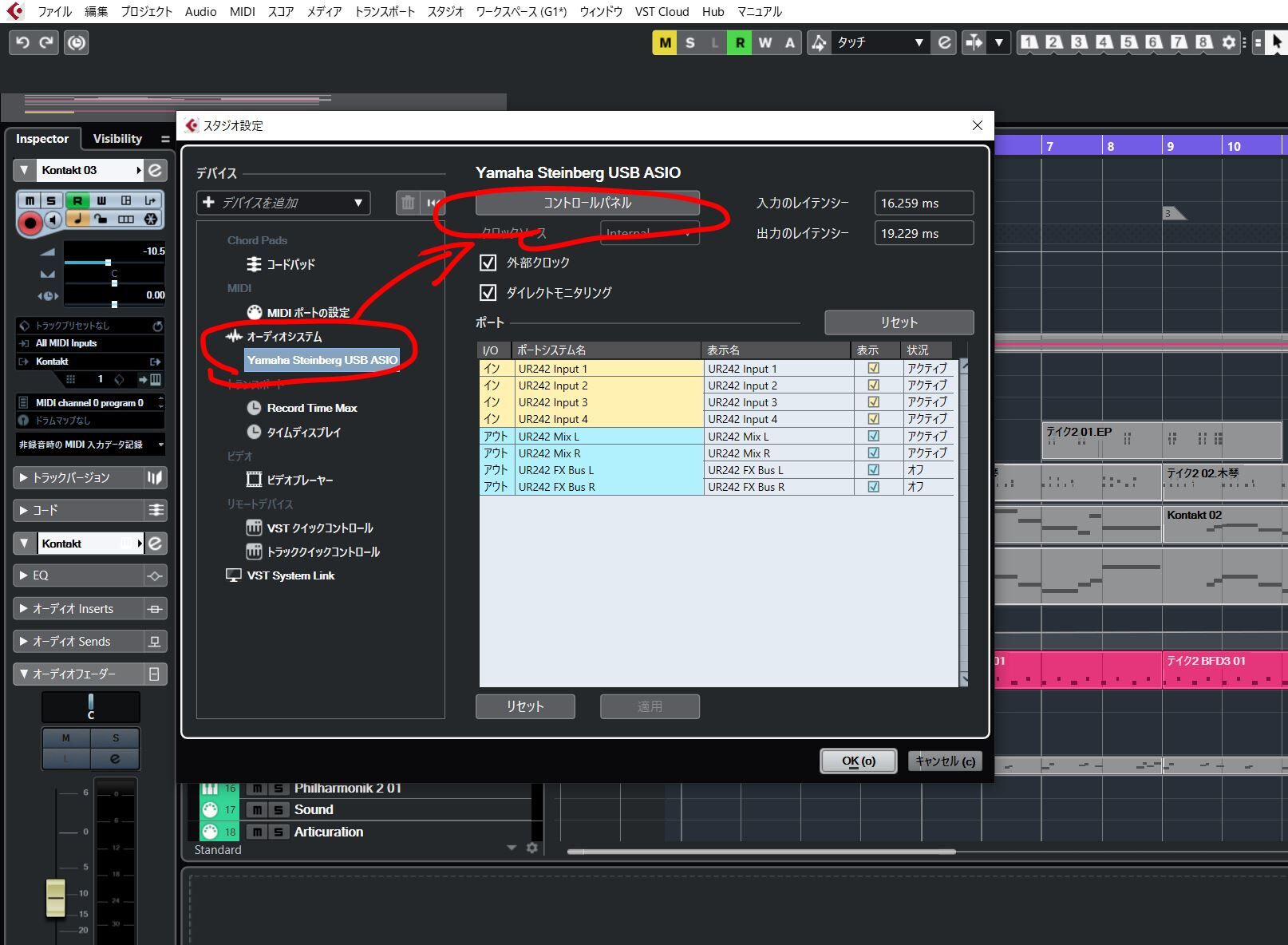Open the dropdown arrow next to auto-scroll
The image size is (1288, 945).
pos(998,42)
